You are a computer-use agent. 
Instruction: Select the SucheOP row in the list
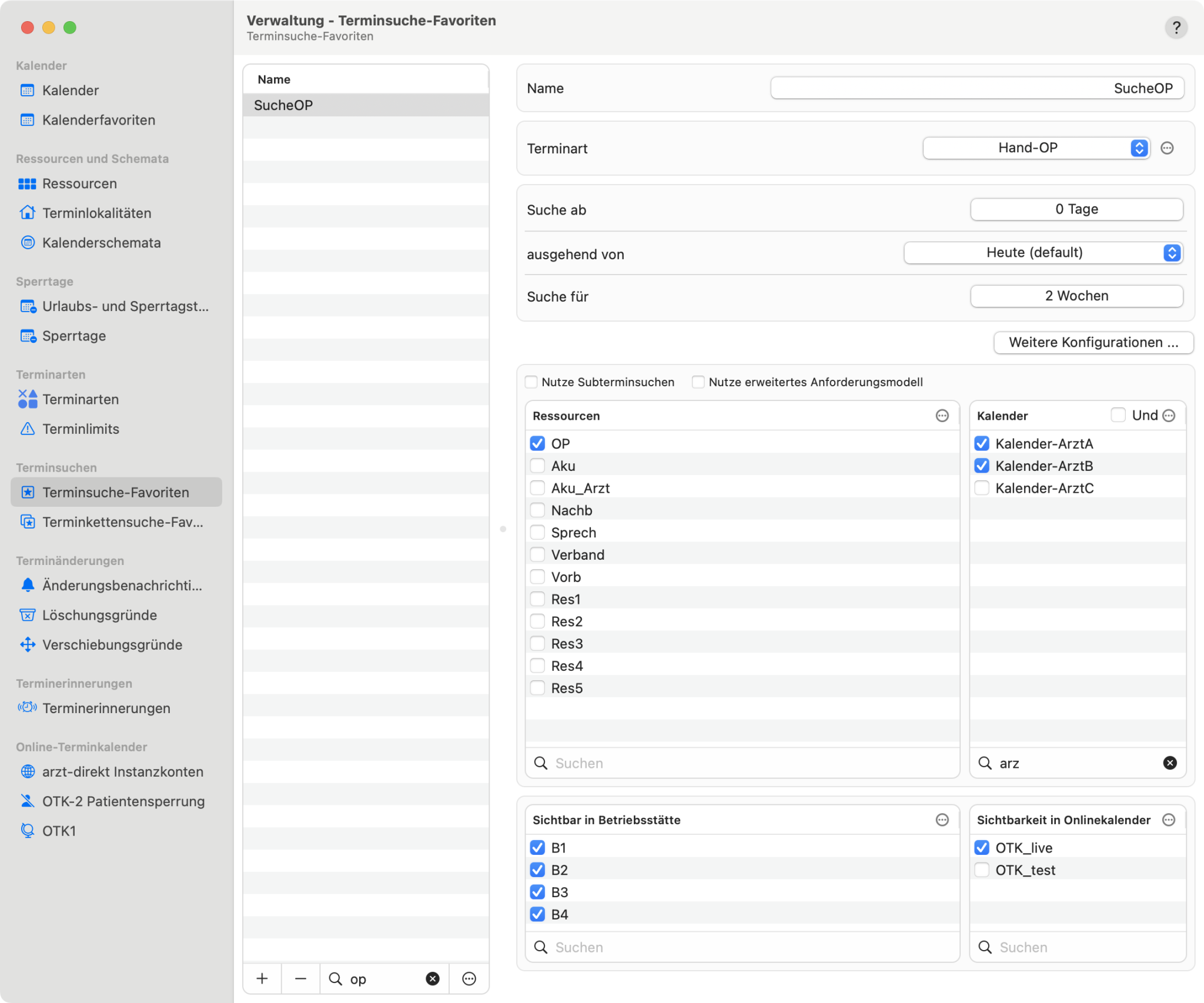pos(366,105)
